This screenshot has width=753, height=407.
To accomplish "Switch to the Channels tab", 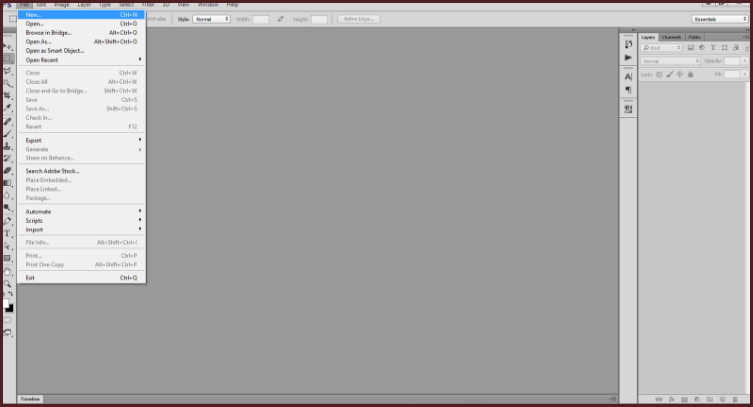I will 671,37.
